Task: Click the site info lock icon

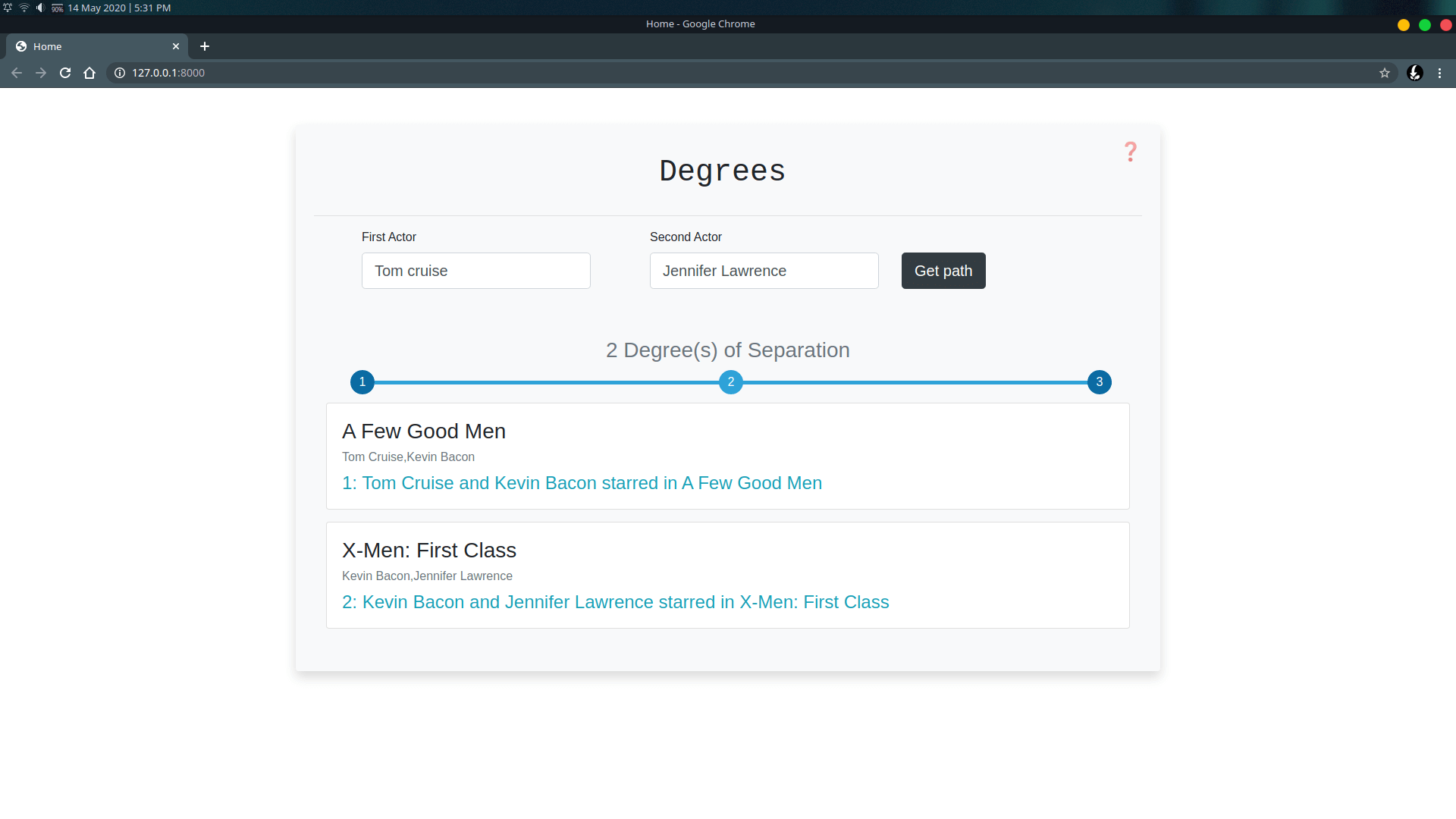Action: point(119,72)
